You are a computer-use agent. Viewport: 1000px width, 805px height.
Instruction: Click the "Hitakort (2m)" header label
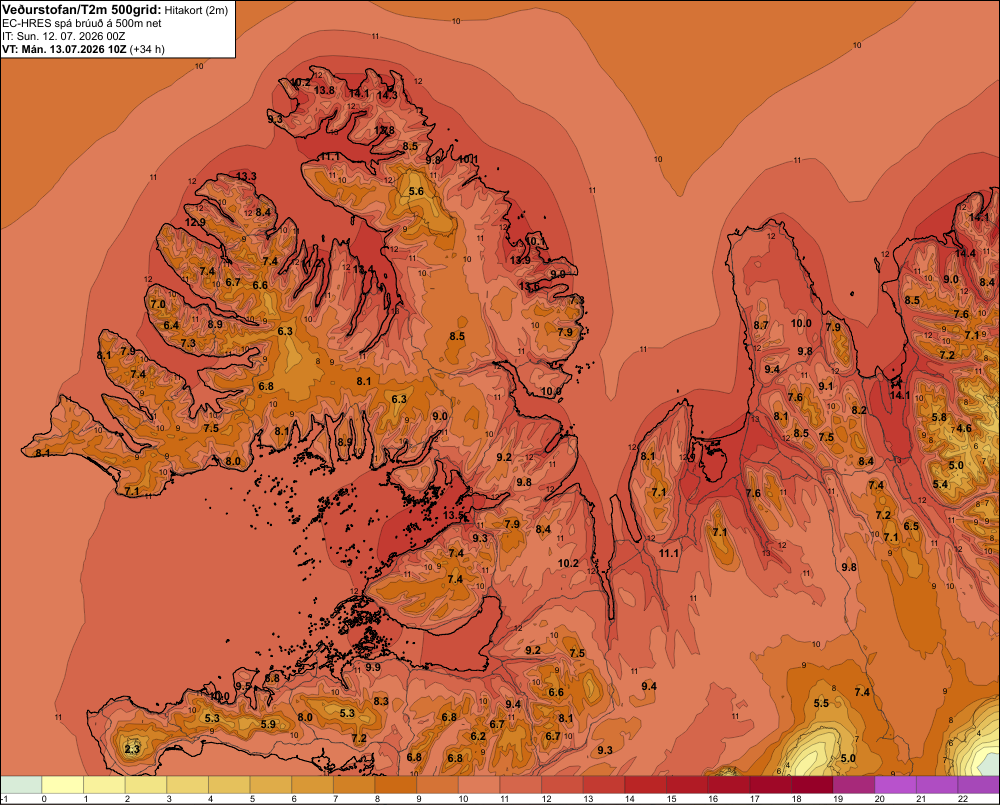click(x=196, y=10)
